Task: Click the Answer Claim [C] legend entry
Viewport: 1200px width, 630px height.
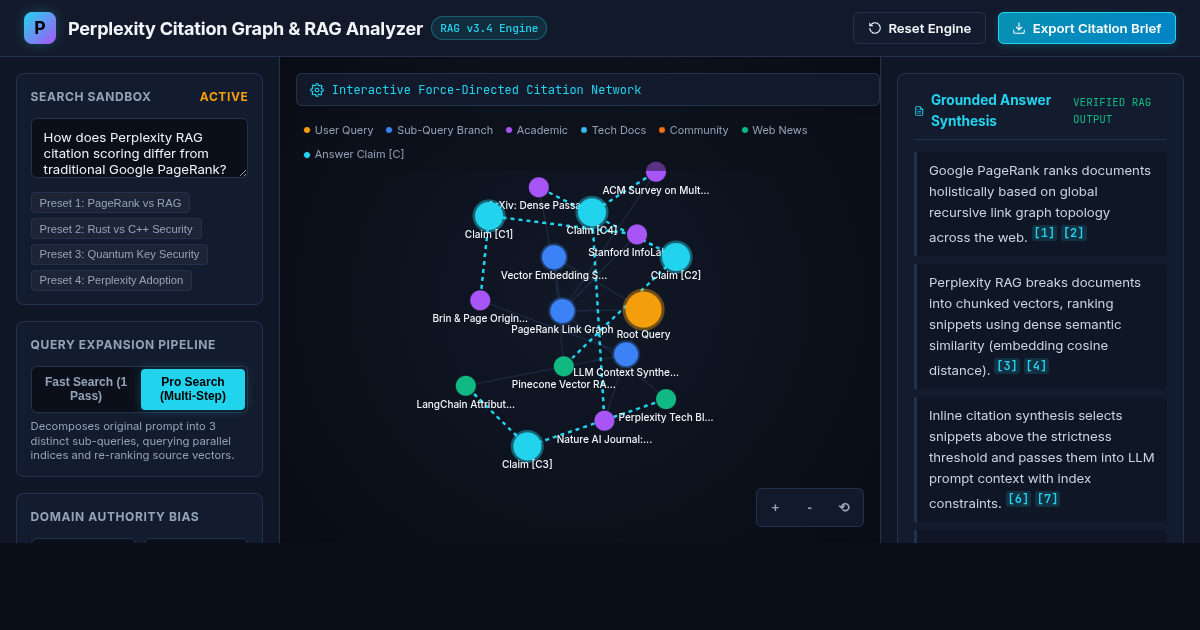Action: (x=354, y=154)
